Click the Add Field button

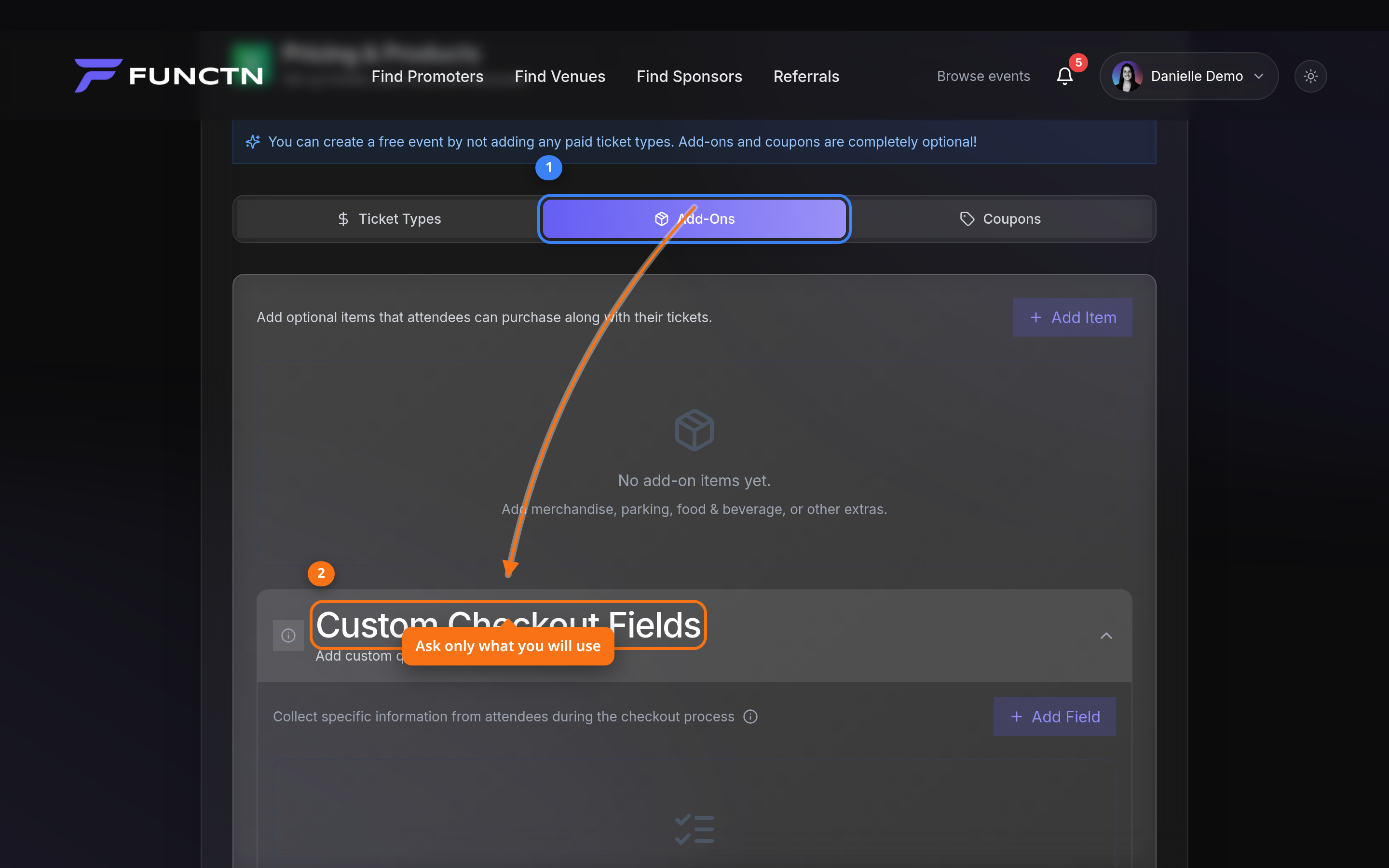1054,717
